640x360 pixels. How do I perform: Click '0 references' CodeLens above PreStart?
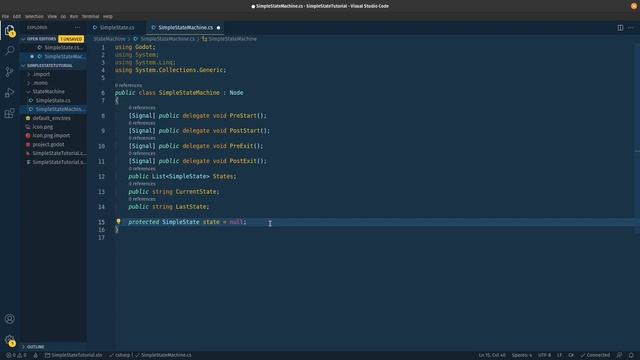pyautogui.click(x=142, y=108)
